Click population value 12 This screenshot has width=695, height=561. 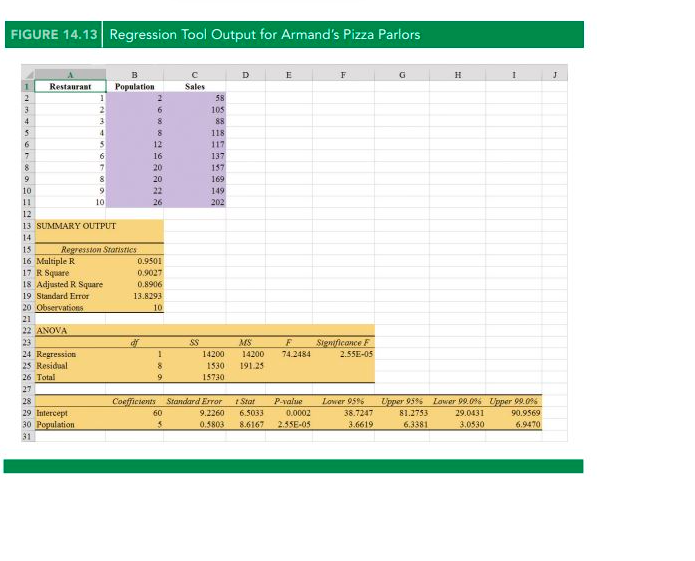(157, 144)
